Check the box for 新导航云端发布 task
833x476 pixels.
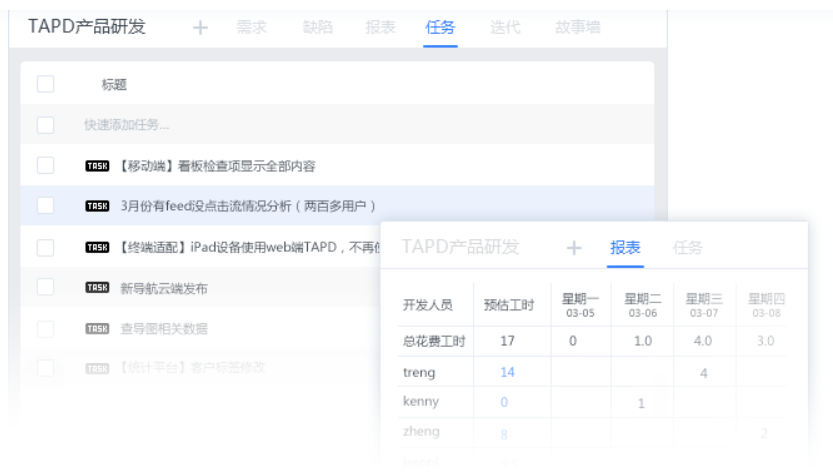point(45,287)
